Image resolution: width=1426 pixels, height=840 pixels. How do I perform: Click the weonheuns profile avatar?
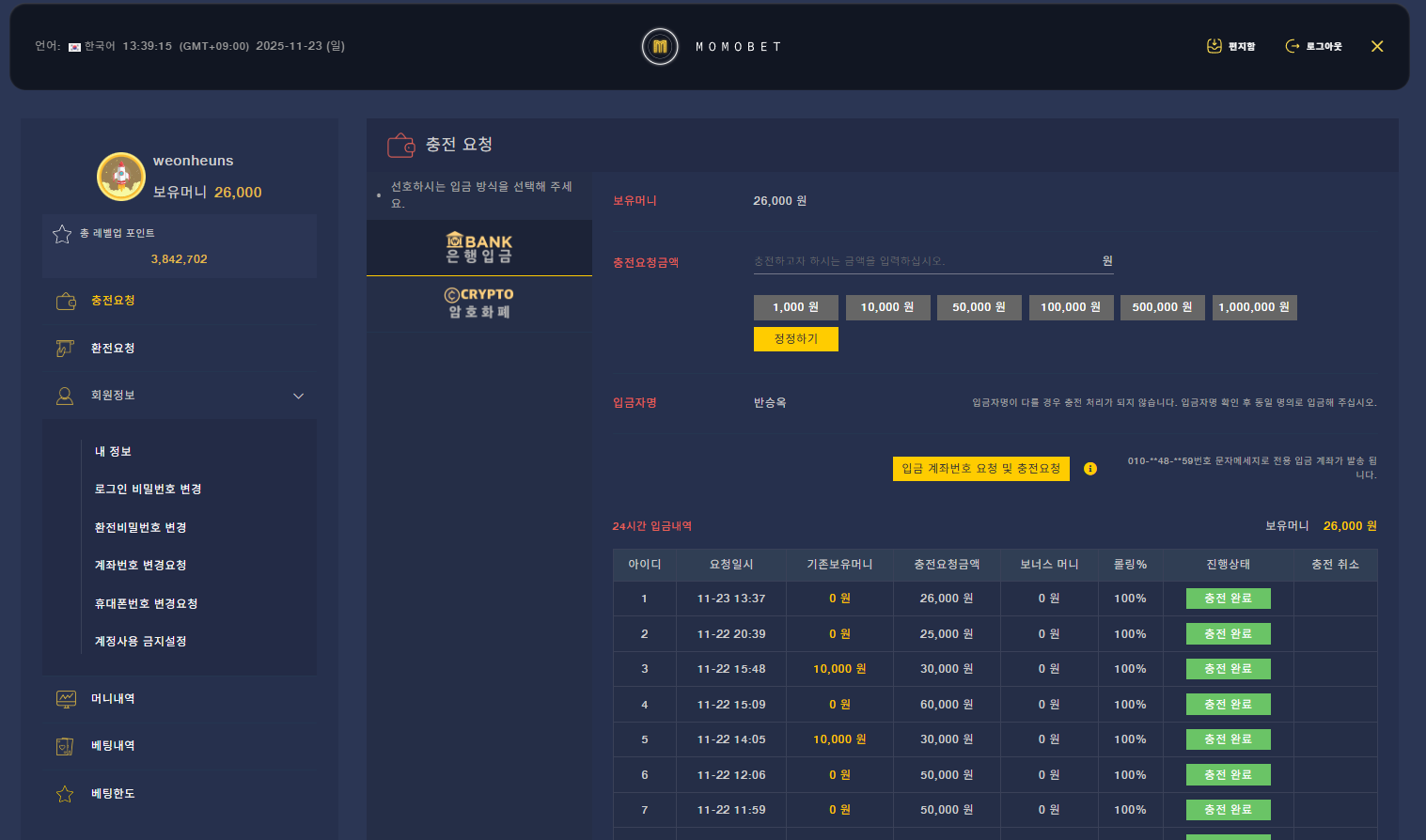pyautogui.click(x=121, y=177)
